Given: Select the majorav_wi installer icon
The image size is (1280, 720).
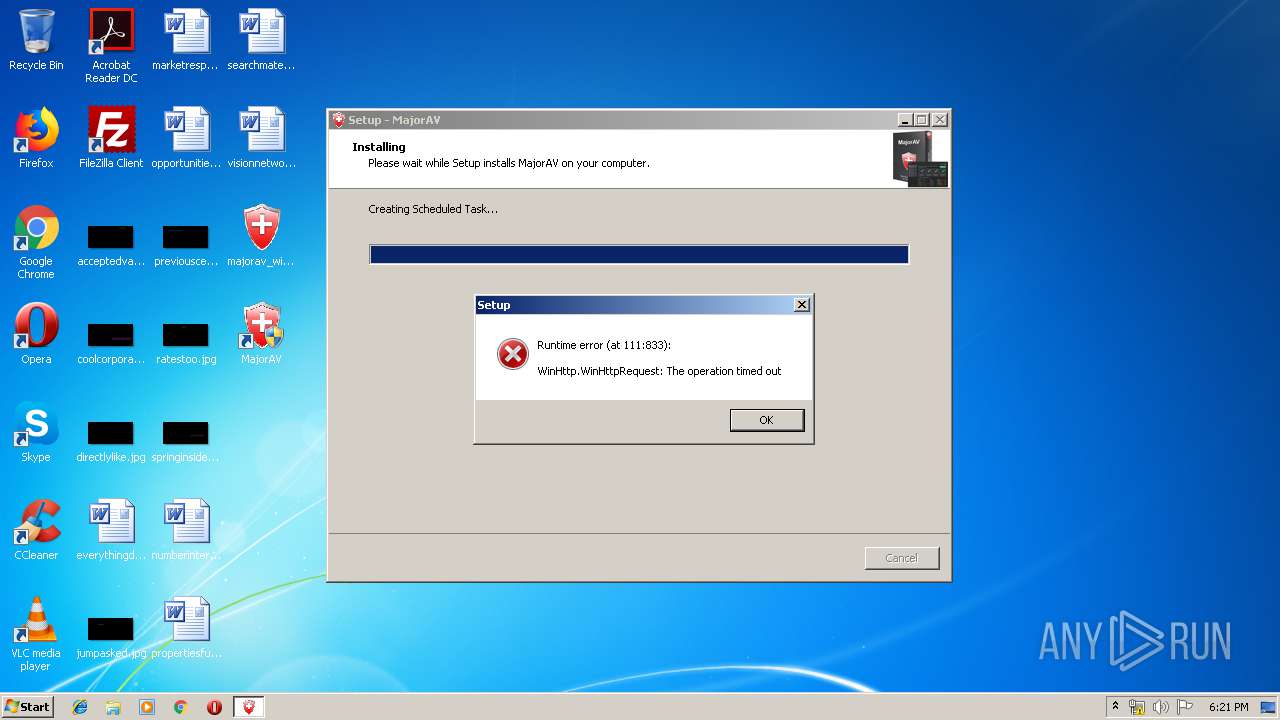Looking at the screenshot, I should [x=261, y=236].
